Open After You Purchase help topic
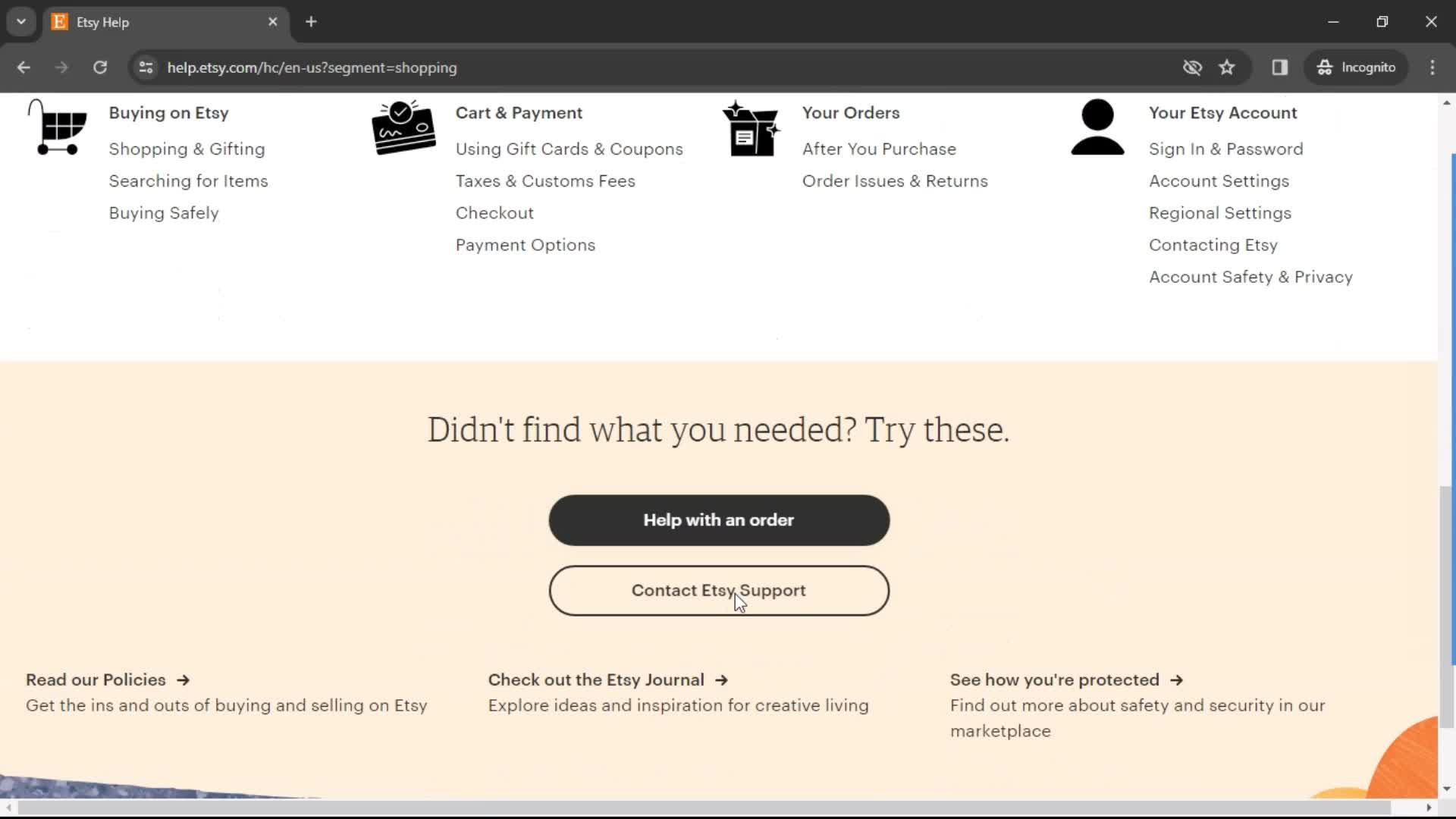This screenshot has height=819, width=1456. click(879, 149)
